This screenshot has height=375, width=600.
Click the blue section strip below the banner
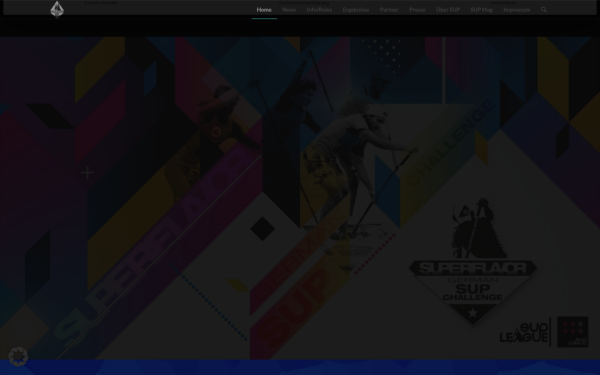click(x=300, y=367)
